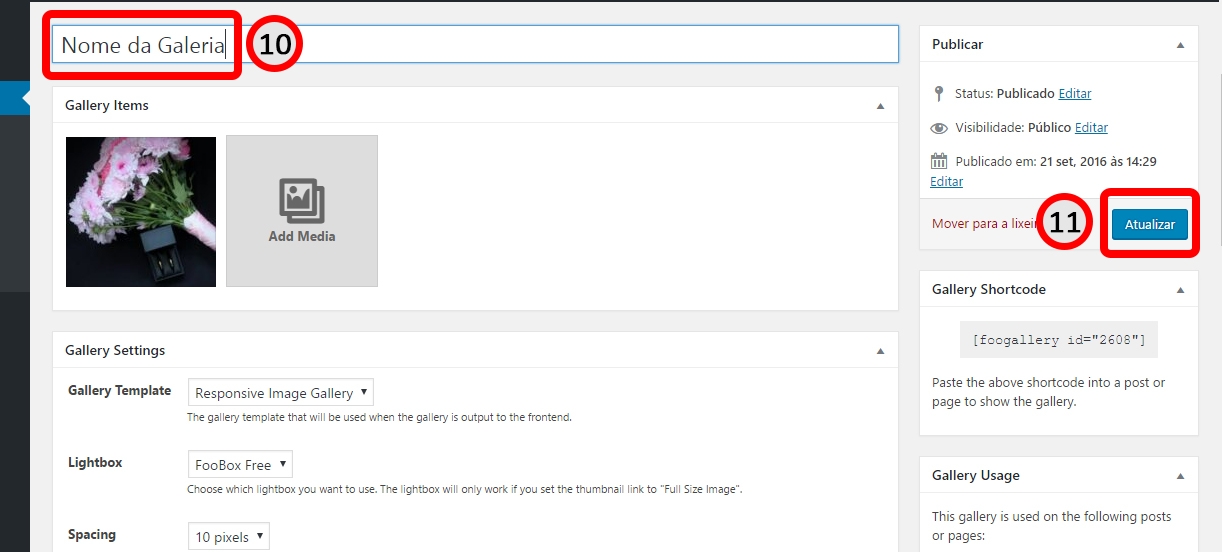The image size is (1222, 552).
Task: Edit the publication status link
Action: 1075,93
